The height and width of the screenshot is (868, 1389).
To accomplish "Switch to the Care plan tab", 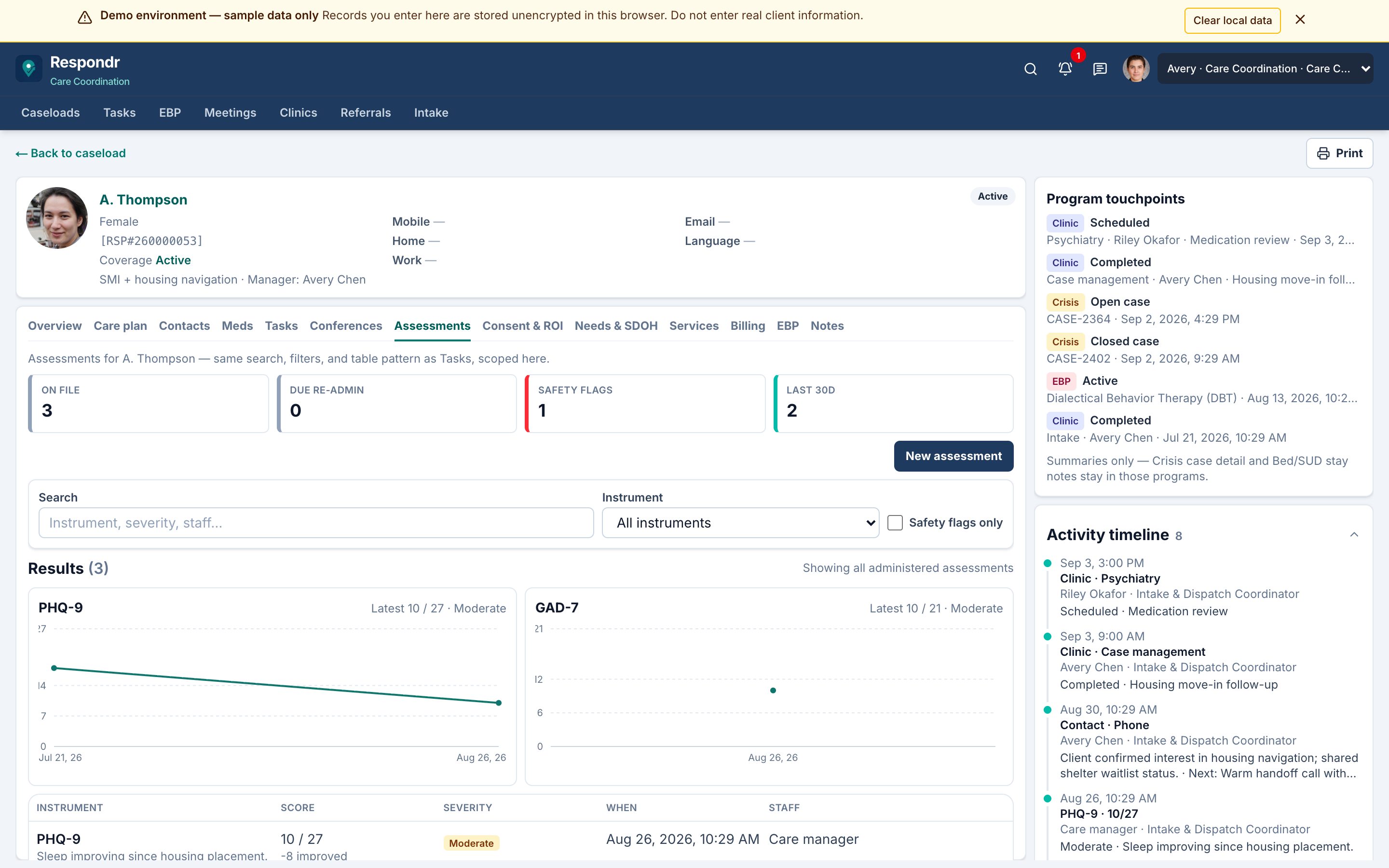I will [121, 326].
